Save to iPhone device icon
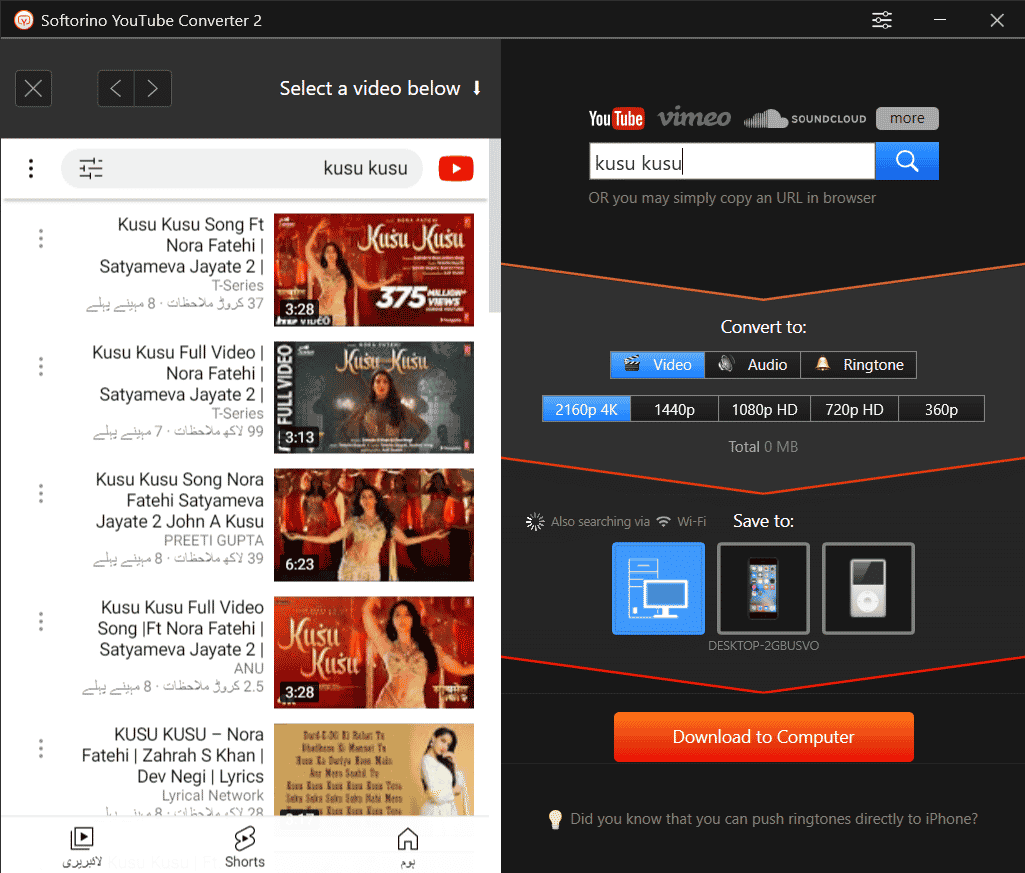The image size is (1025, 873). 763,588
